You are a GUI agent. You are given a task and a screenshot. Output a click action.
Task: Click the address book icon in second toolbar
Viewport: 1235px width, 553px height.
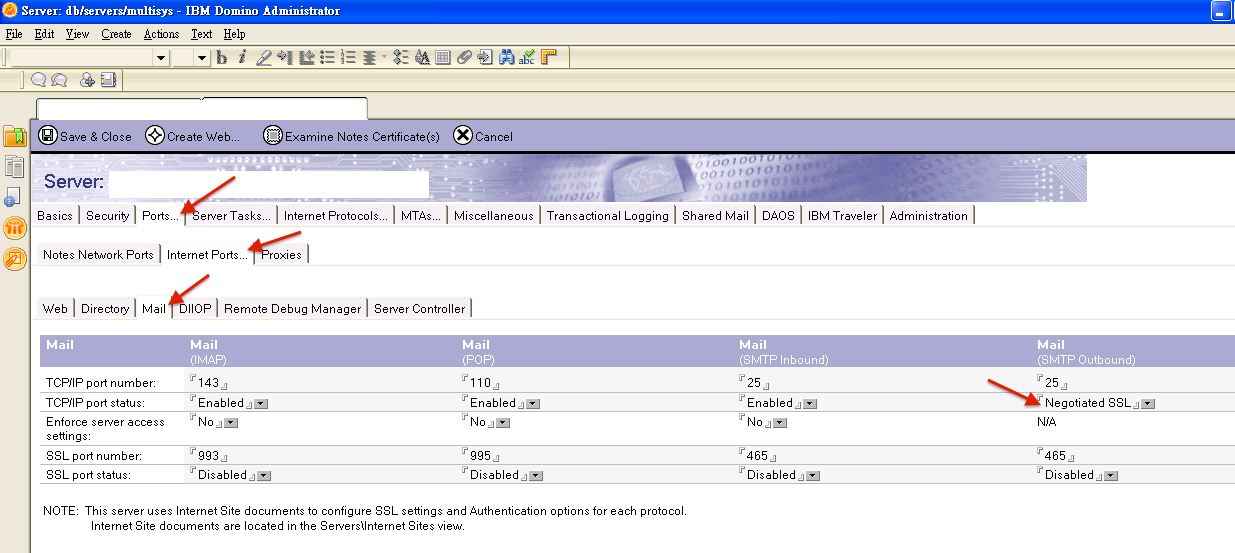(108, 80)
